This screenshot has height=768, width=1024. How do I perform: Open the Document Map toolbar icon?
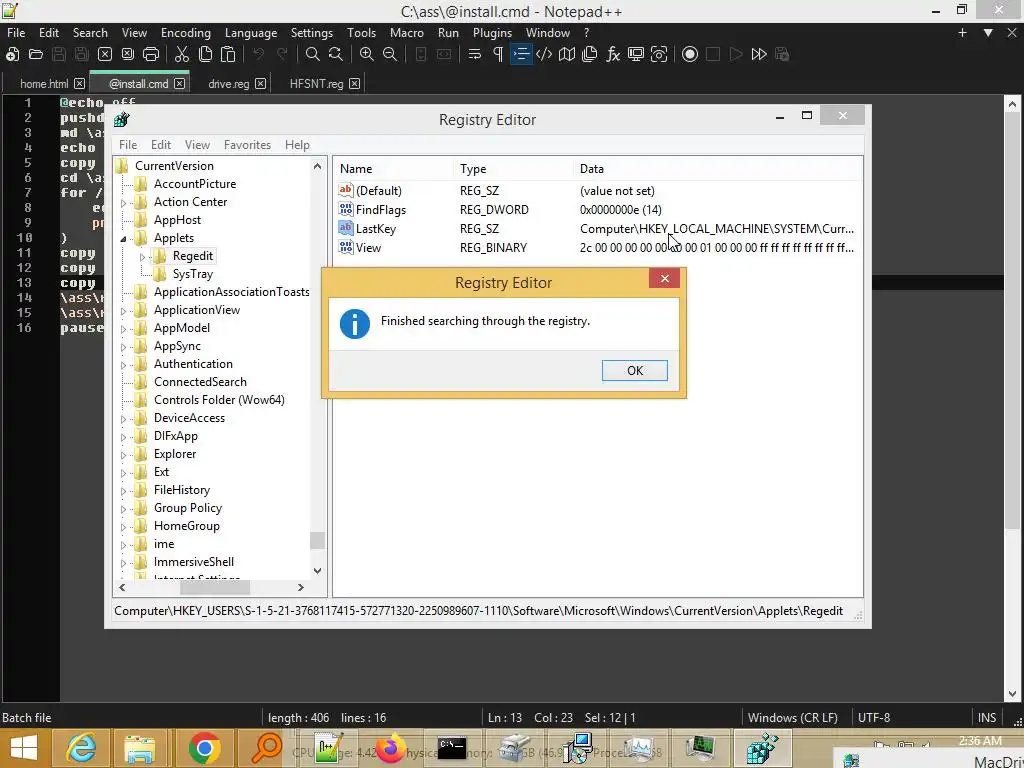(567, 54)
